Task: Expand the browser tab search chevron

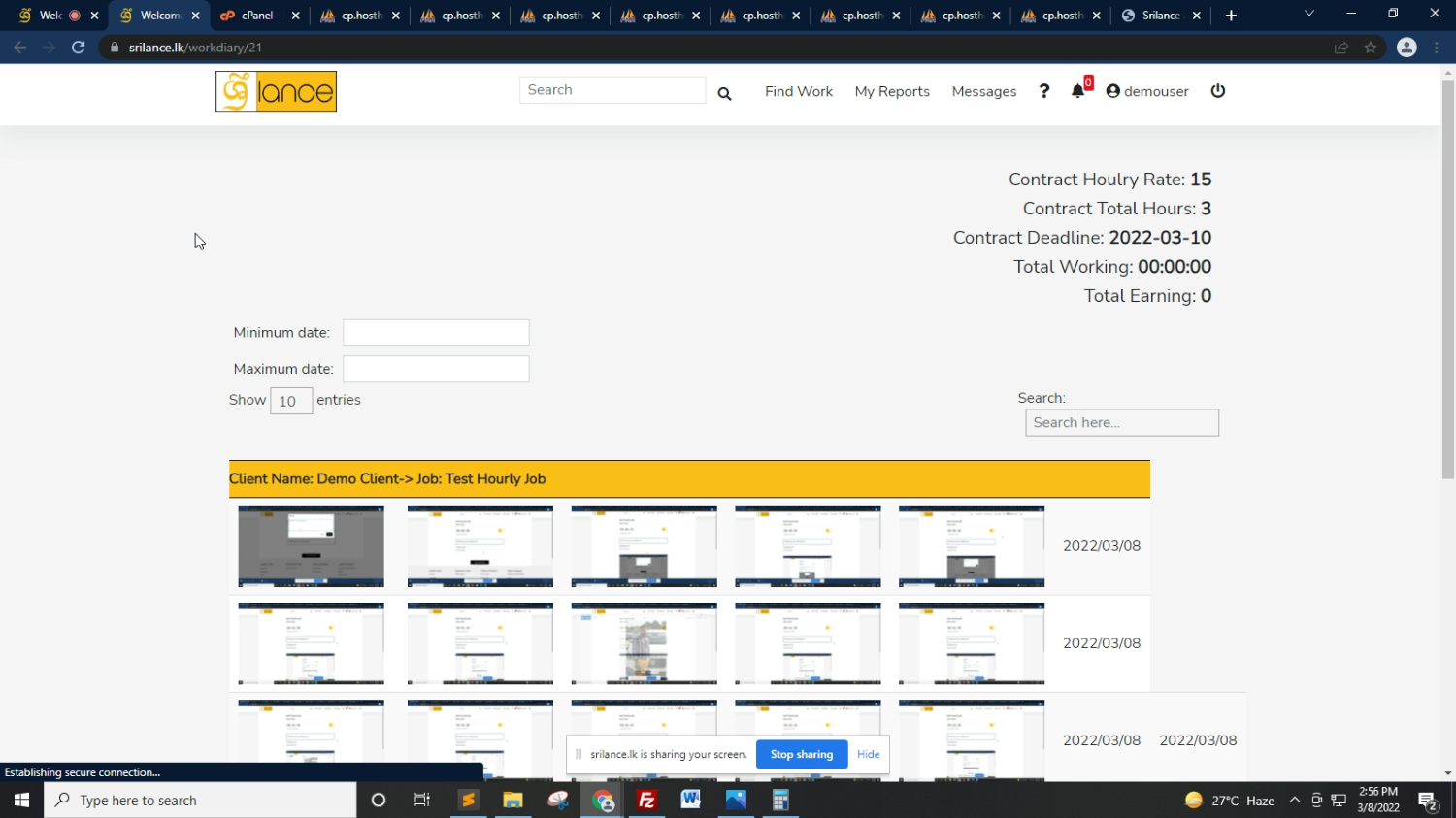Action: coord(1308,15)
